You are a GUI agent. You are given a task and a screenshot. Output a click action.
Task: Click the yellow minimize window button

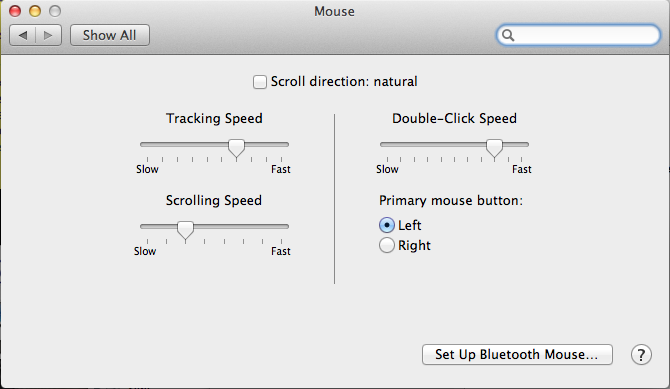(x=35, y=11)
